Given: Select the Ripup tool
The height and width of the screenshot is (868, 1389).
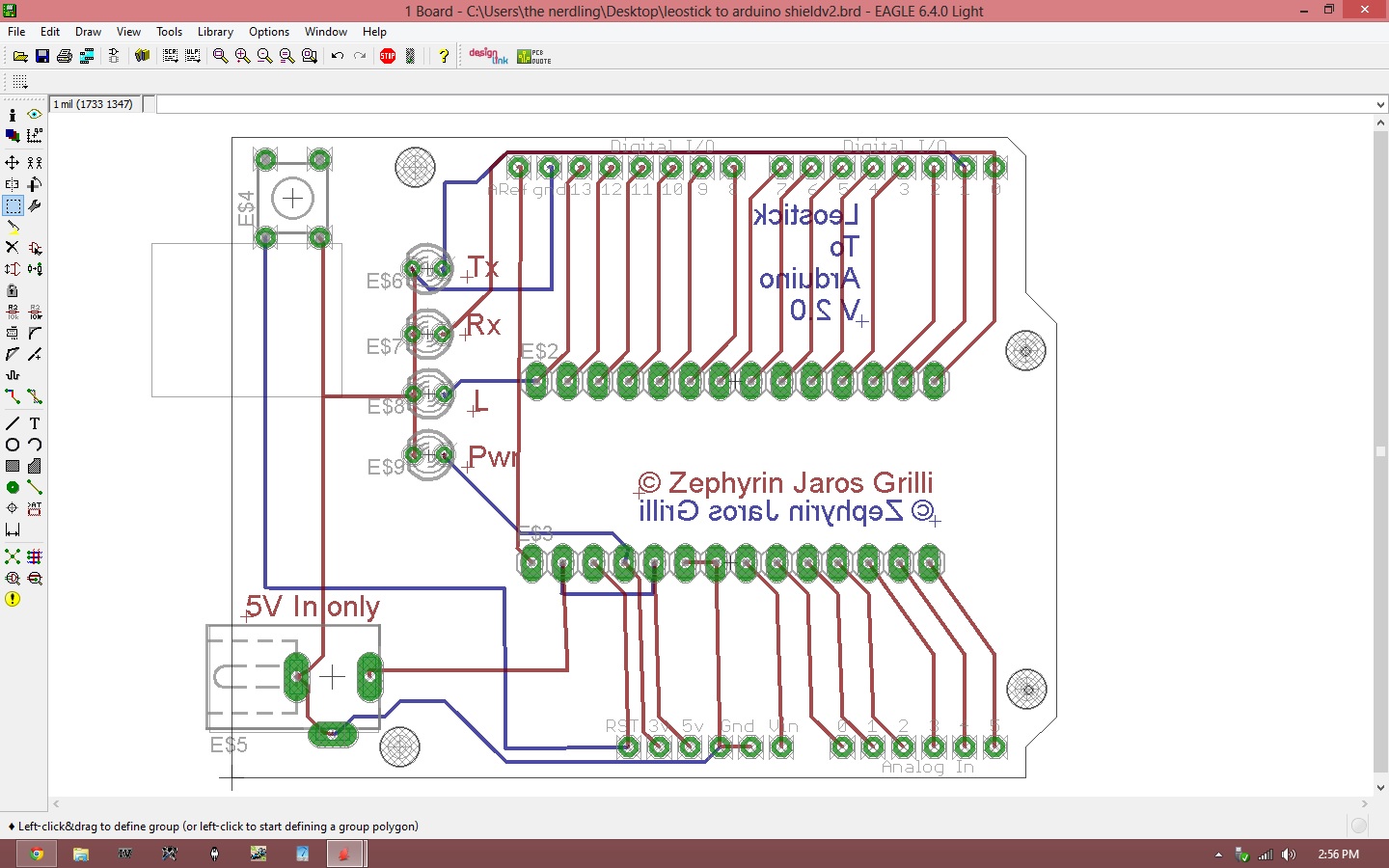Looking at the screenshot, I should [35, 396].
